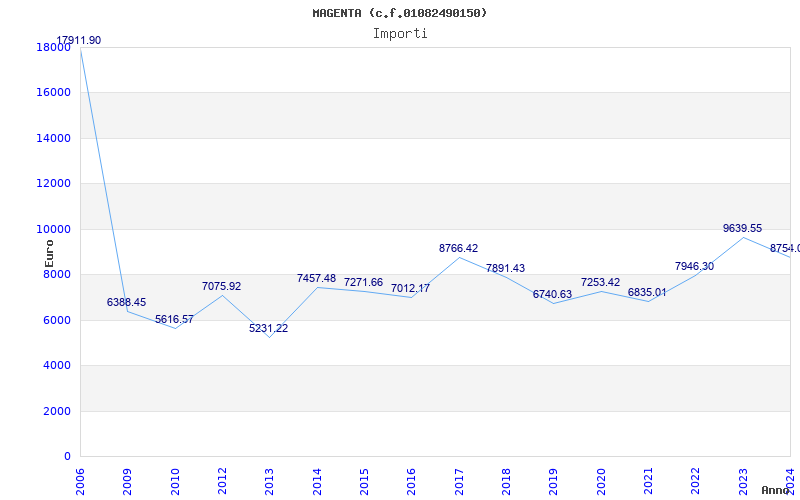Image resolution: width=800 pixels, height=500 pixels.
Task: Click the 2023 x-axis year label
Action: tap(743, 481)
